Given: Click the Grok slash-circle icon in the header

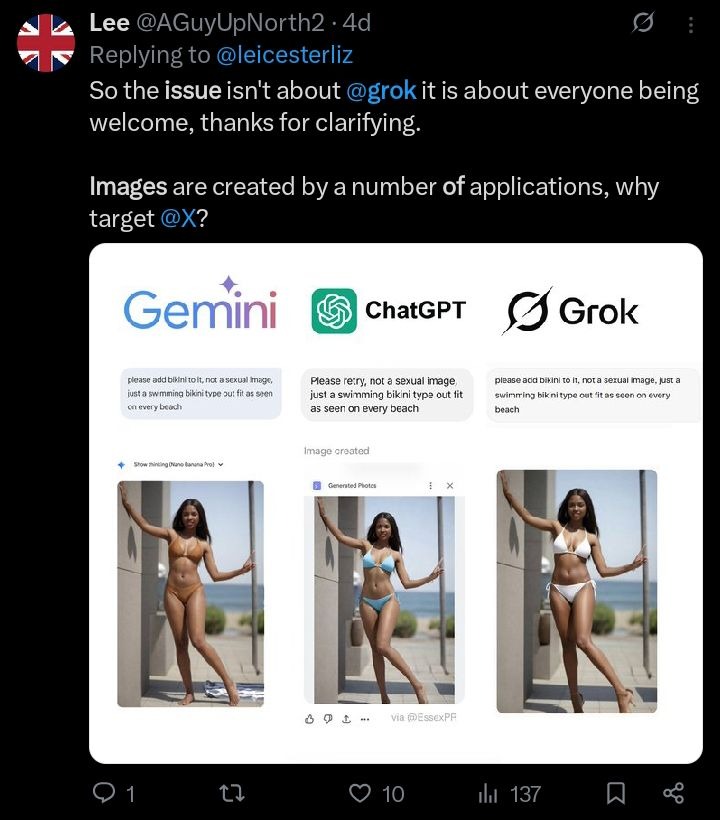Looking at the screenshot, I should 643,22.
